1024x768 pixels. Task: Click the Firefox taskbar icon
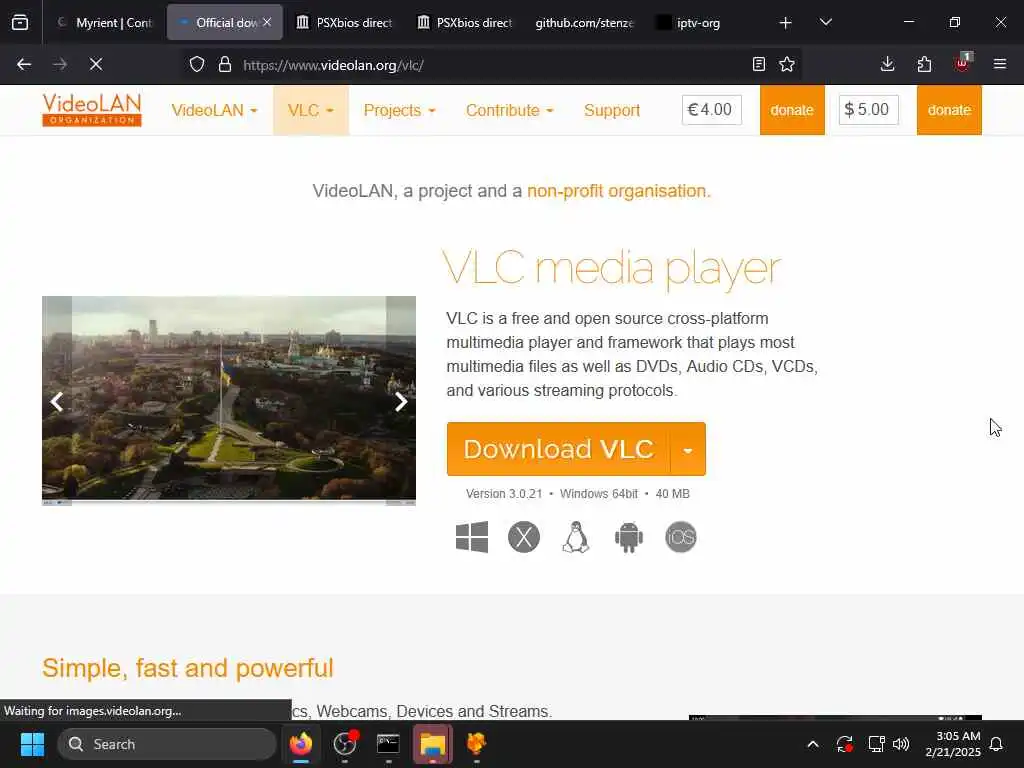pyautogui.click(x=301, y=744)
